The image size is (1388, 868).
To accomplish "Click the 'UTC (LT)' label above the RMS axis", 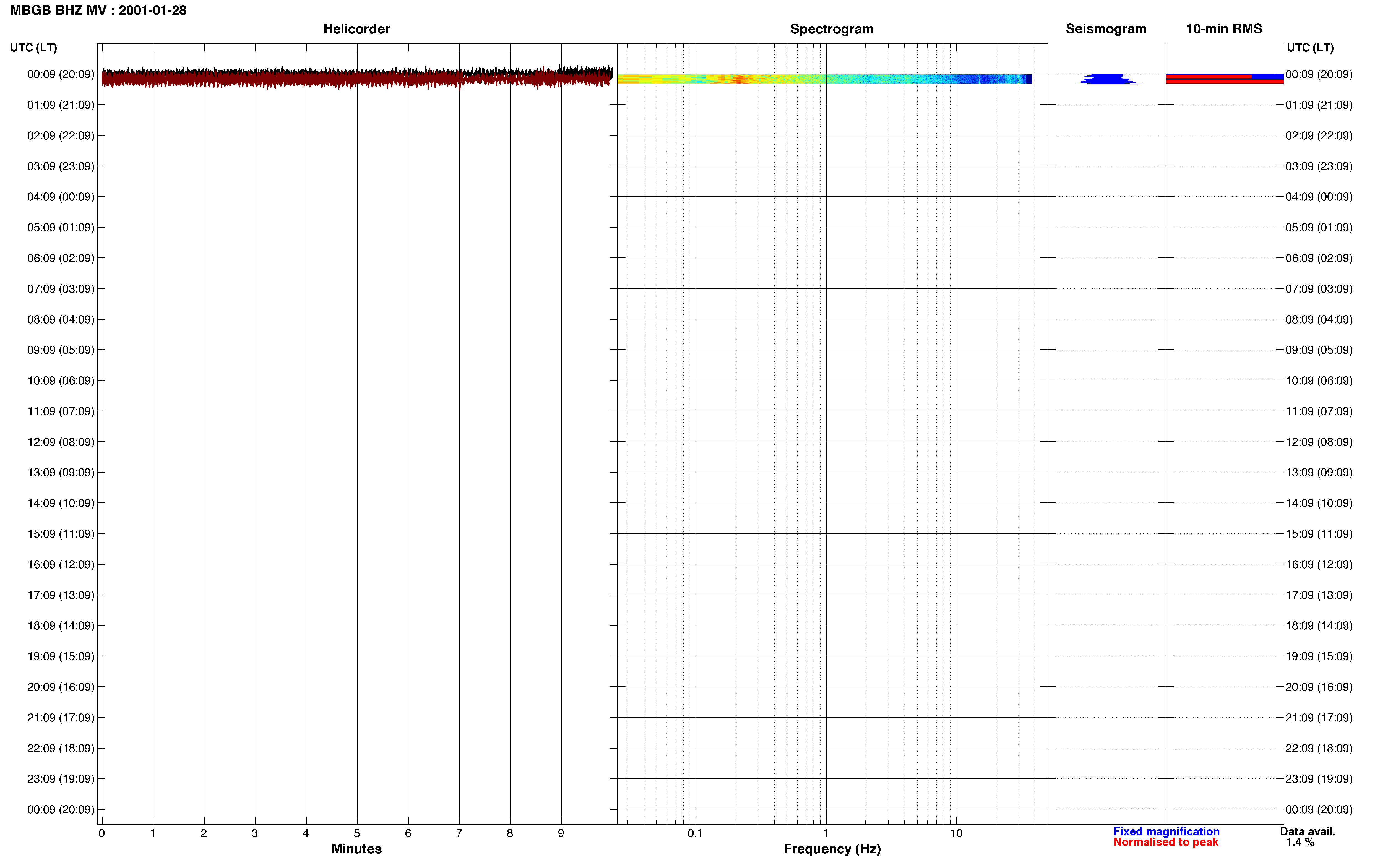I will coord(1310,48).
